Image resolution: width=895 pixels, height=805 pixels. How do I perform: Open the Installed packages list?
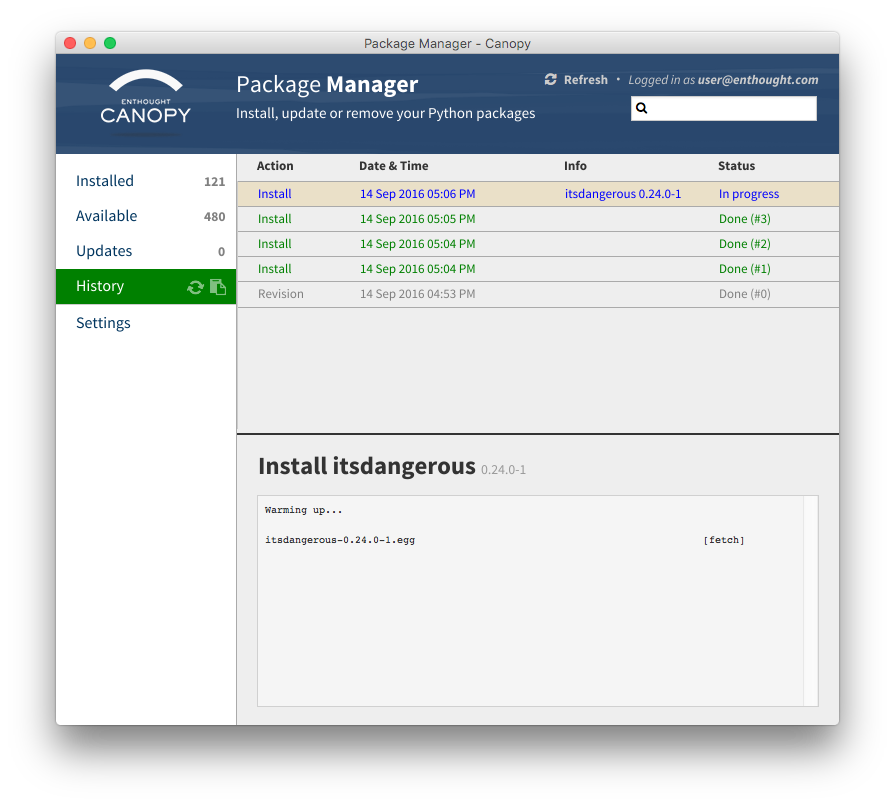coord(105,181)
